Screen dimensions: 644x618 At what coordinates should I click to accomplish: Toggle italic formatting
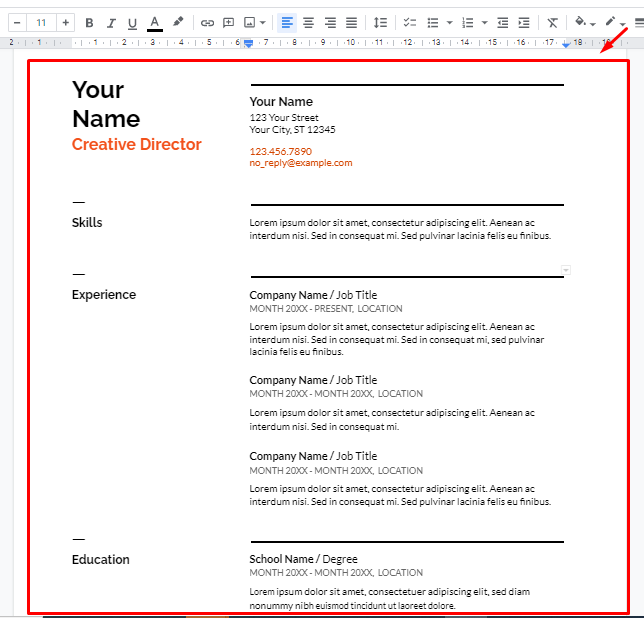(111, 23)
